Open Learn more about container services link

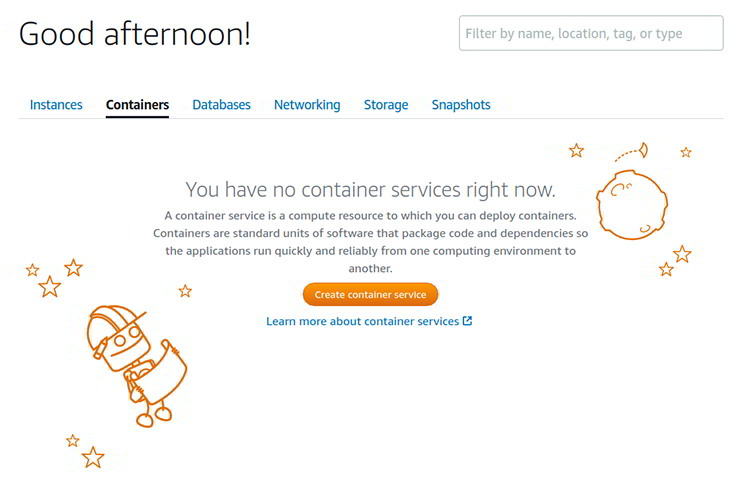(362, 321)
